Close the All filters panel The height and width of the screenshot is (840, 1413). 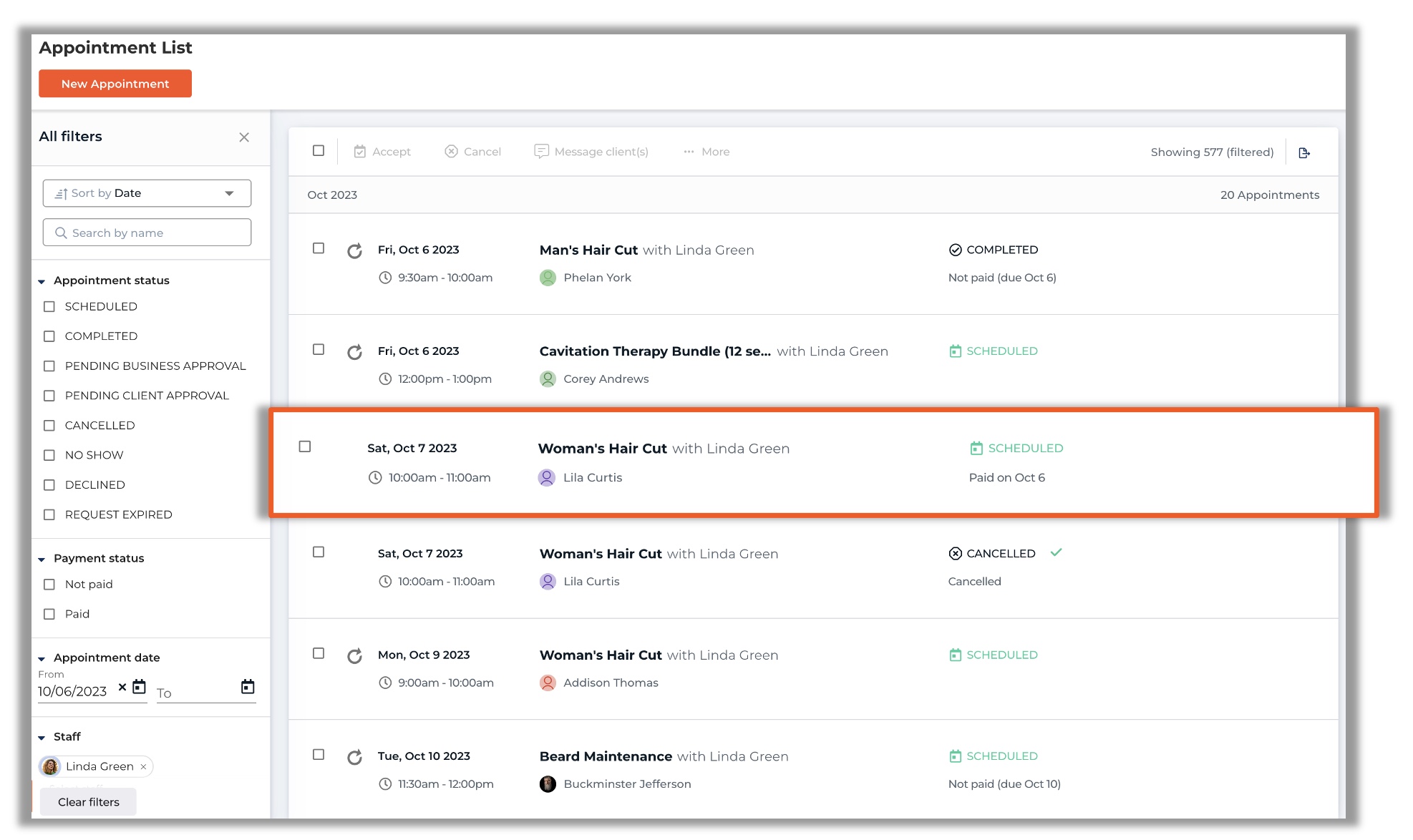pos(244,137)
